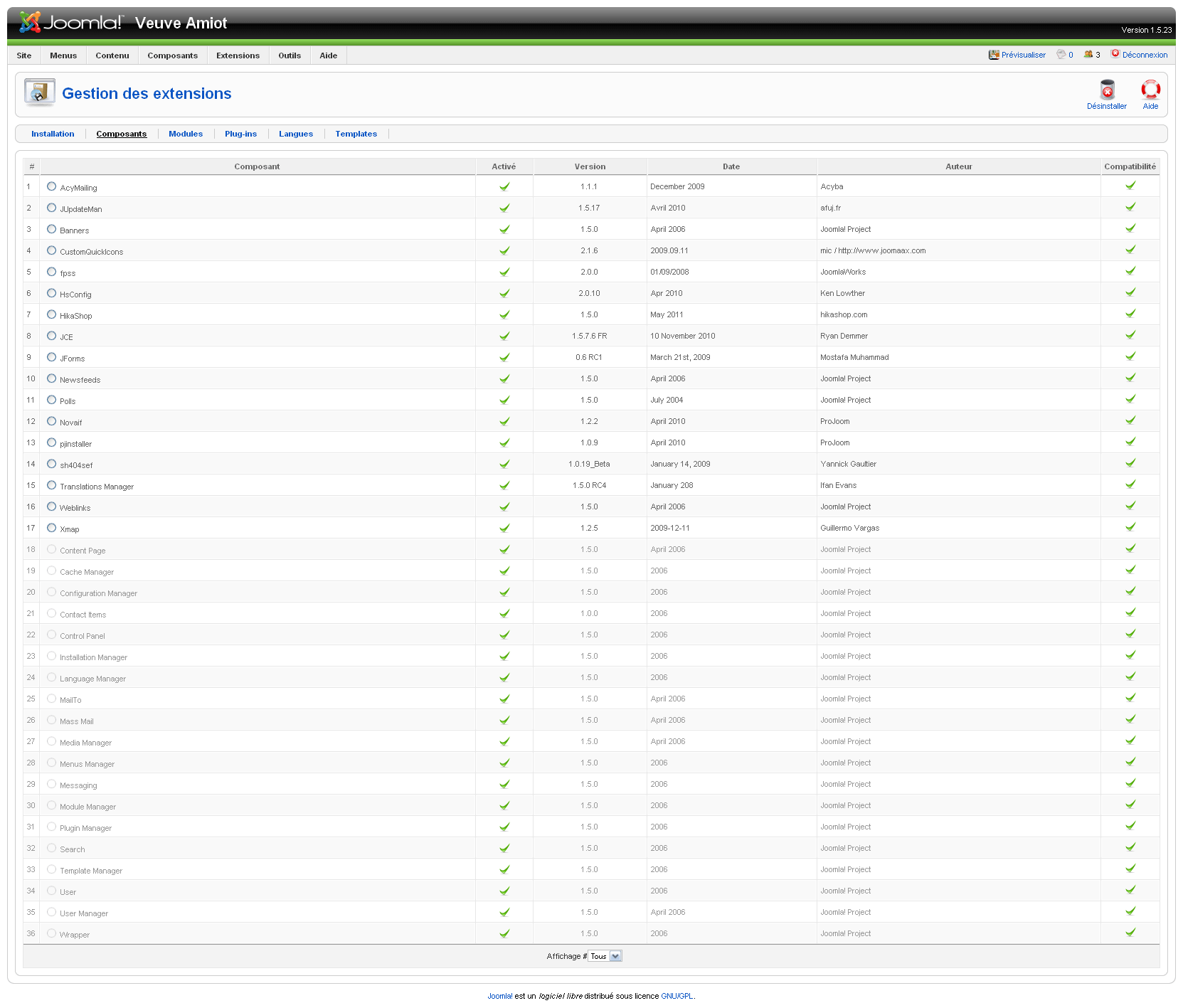Select the pjinstaller radio button
This screenshot has width=1183, height=1008.
point(51,442)
